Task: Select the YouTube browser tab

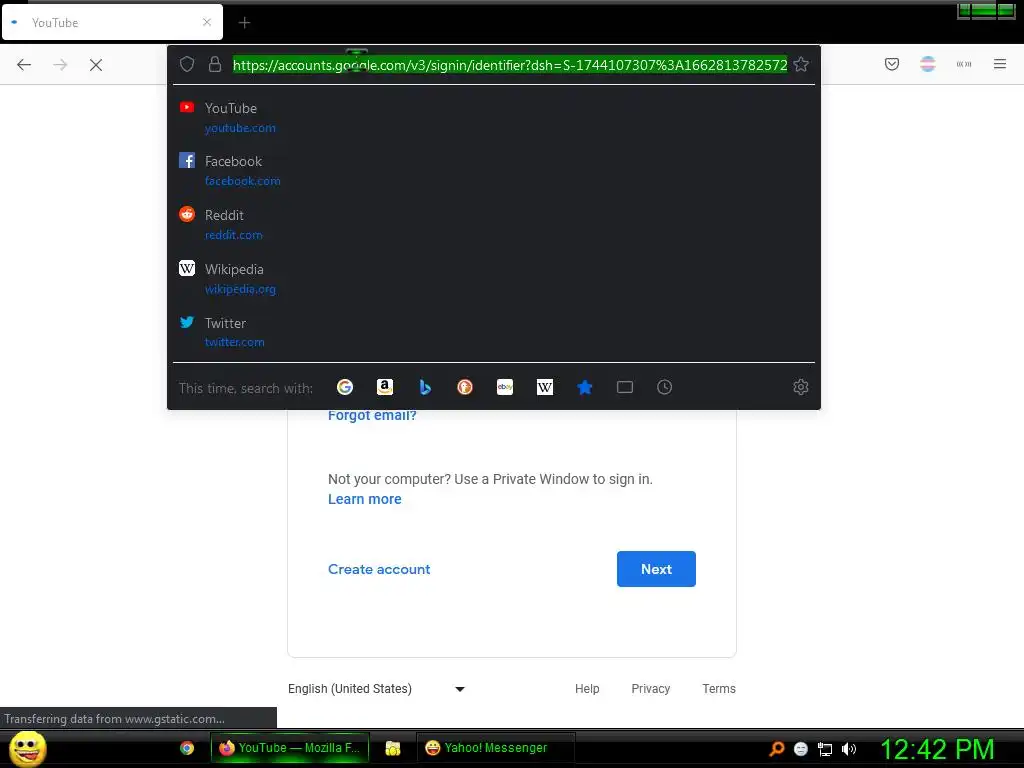Action: pyautogui.click(x=112, y=22)
